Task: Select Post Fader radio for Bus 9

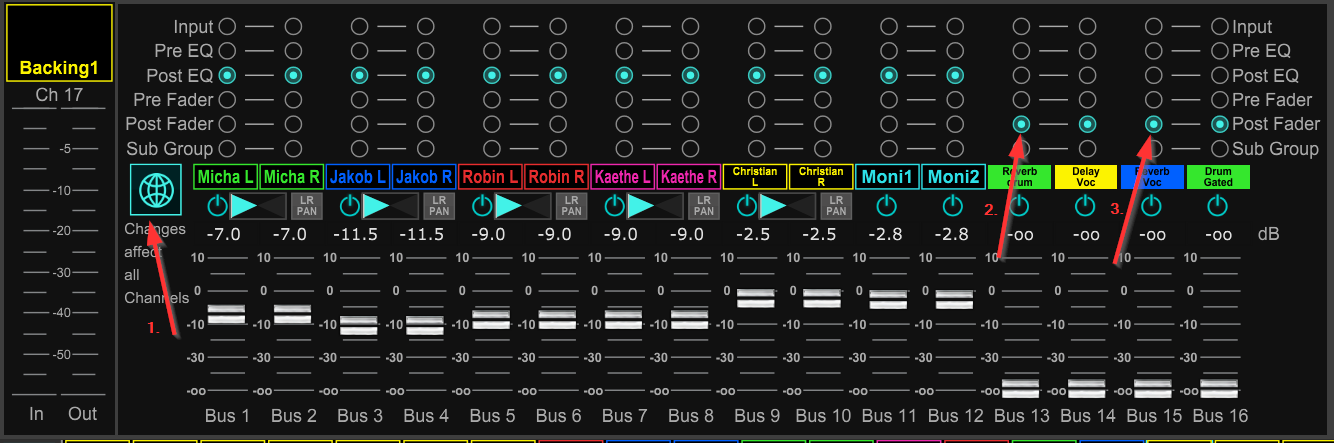Action: tap(757, 124)
